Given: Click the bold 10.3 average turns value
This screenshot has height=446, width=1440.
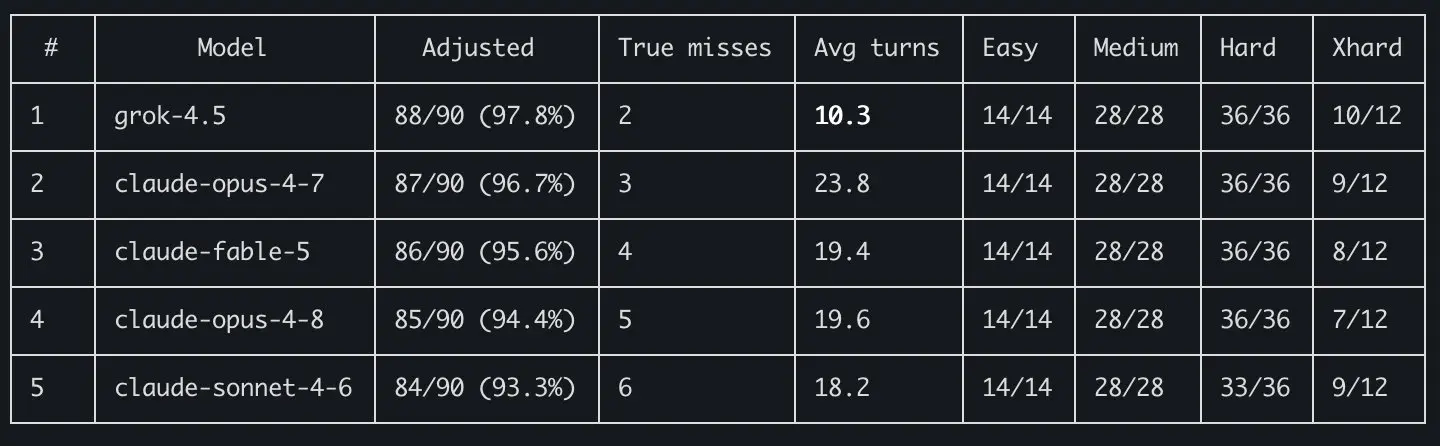Looking at the screenshot, I should point(842,116).
